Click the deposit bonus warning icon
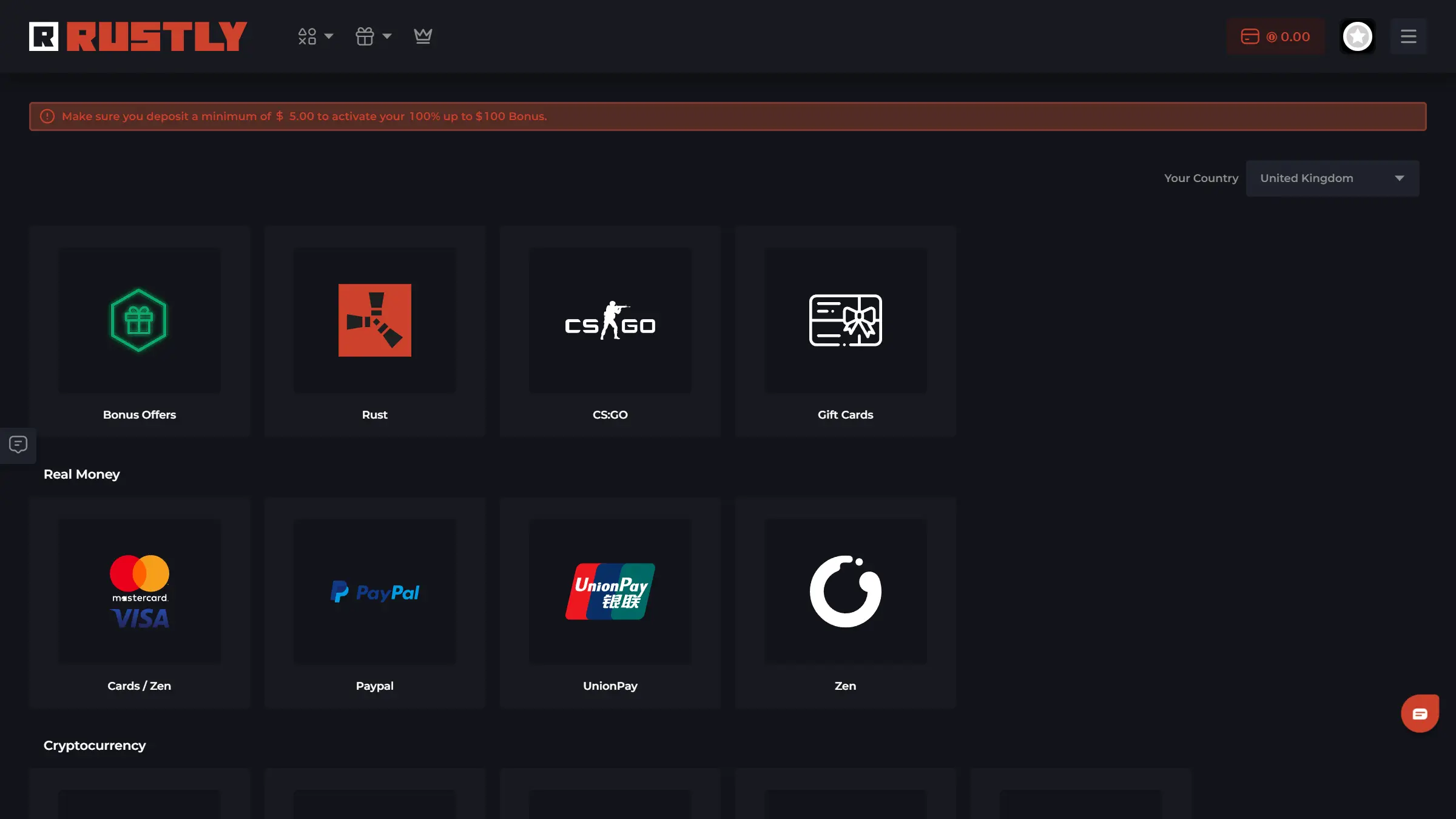The image size is (1456, 819). 47,116
